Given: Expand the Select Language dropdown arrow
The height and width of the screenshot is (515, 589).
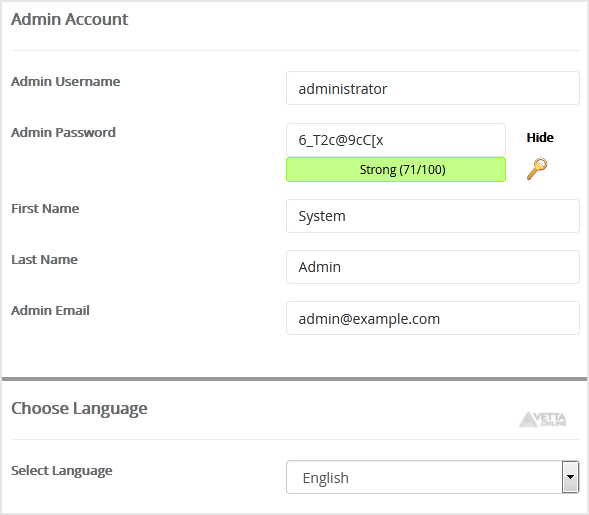Looking at the screenshot, I should (570, 477).
